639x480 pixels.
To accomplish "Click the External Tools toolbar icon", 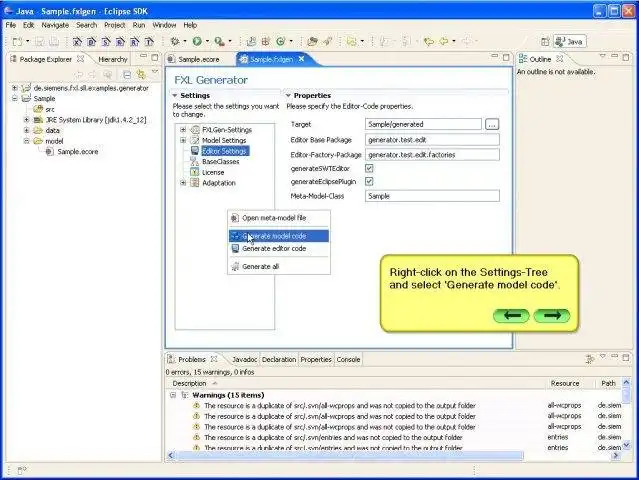I will point(220,41).
